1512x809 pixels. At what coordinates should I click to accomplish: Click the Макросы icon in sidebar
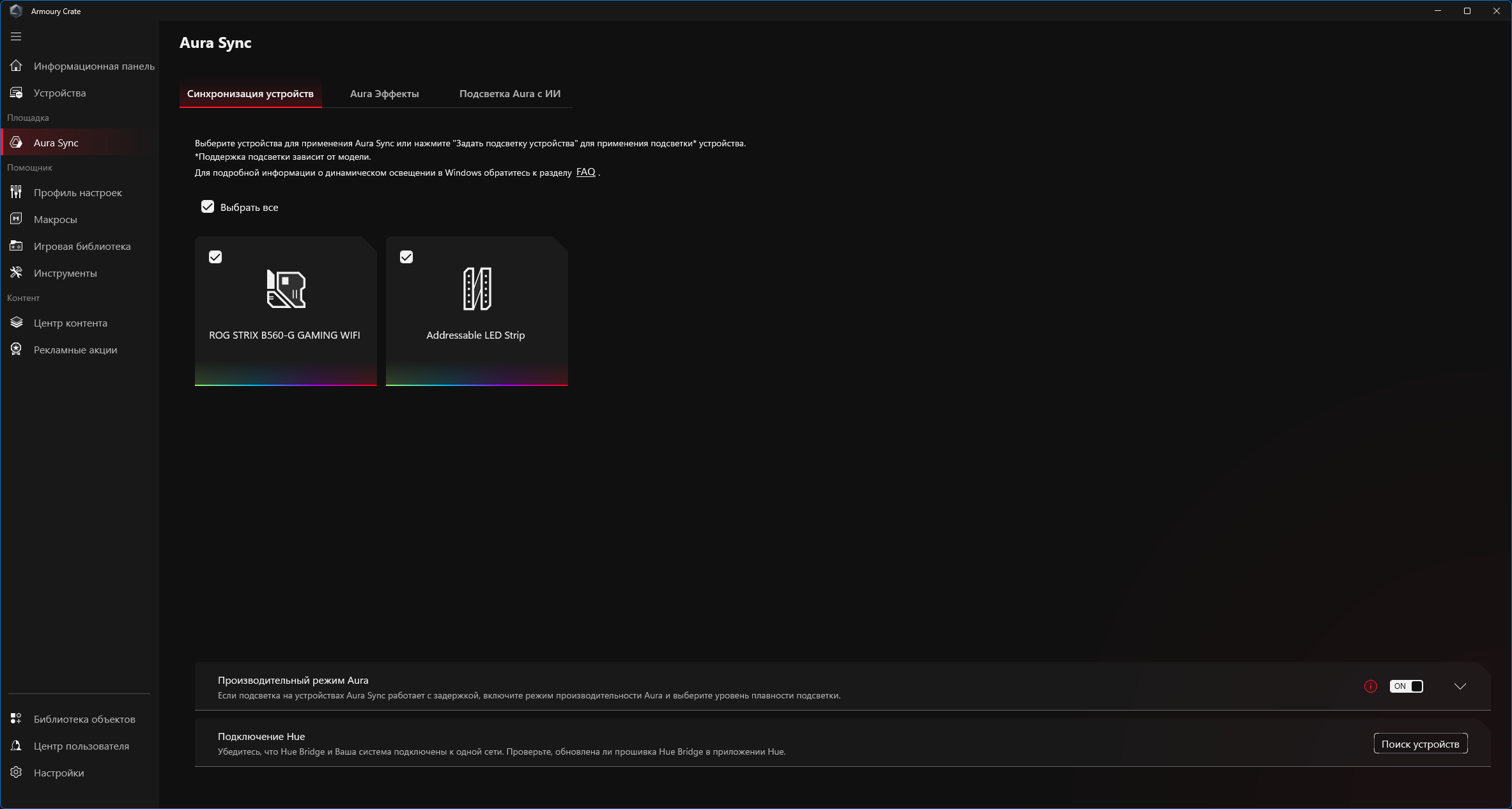[16, 219]
